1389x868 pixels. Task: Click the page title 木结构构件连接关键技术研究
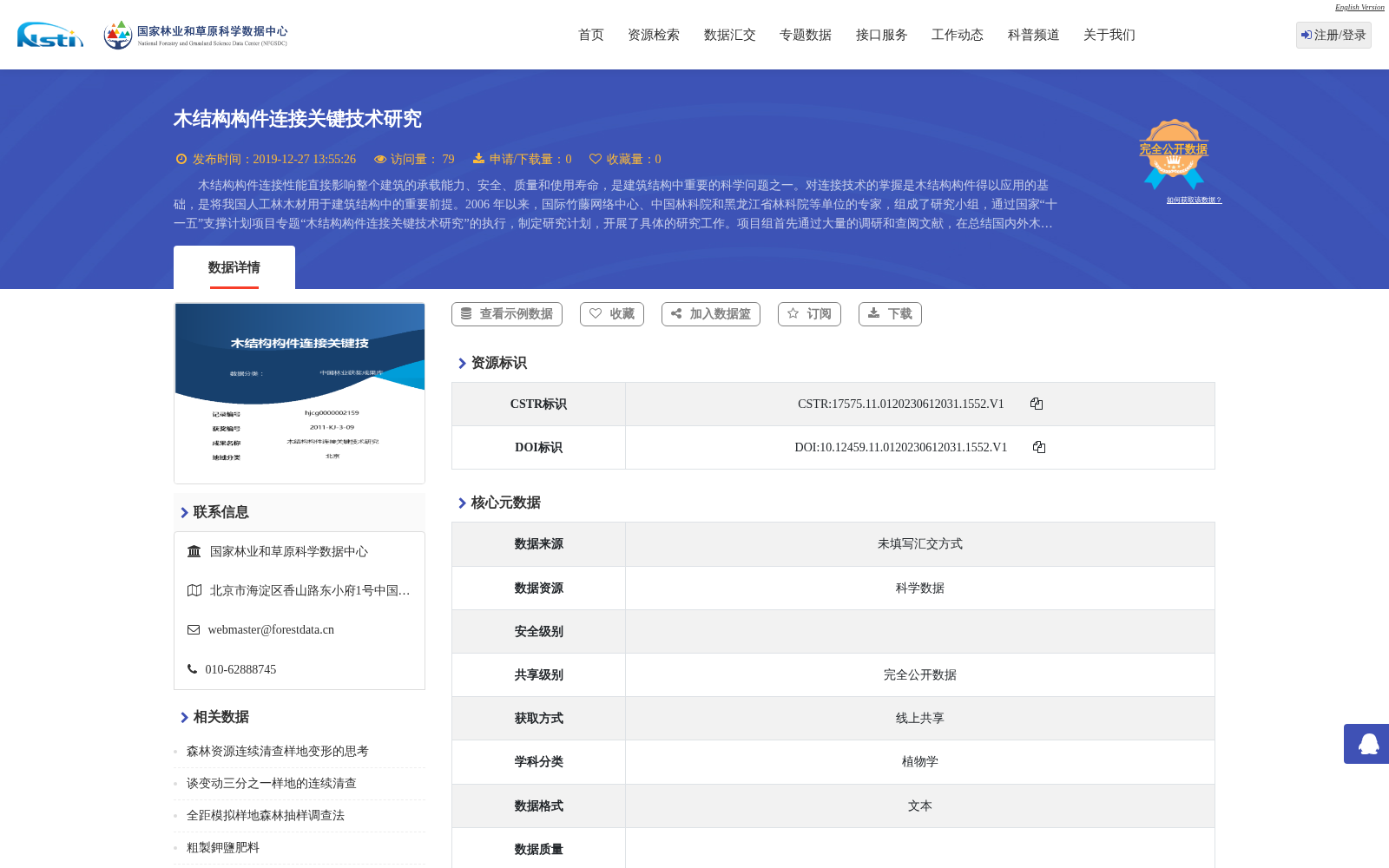(298, 119)
